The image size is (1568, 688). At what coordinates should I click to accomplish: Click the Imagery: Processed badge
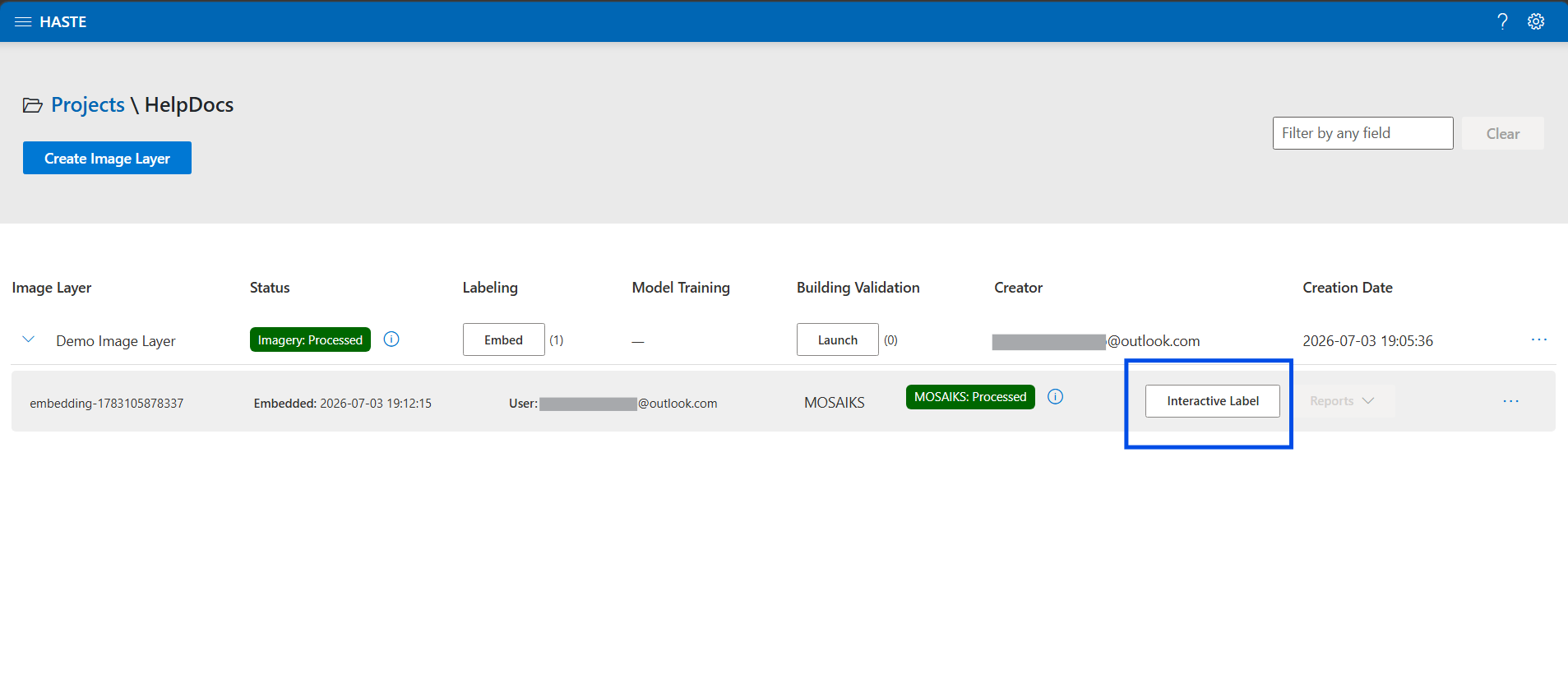[x=310, y=339]
